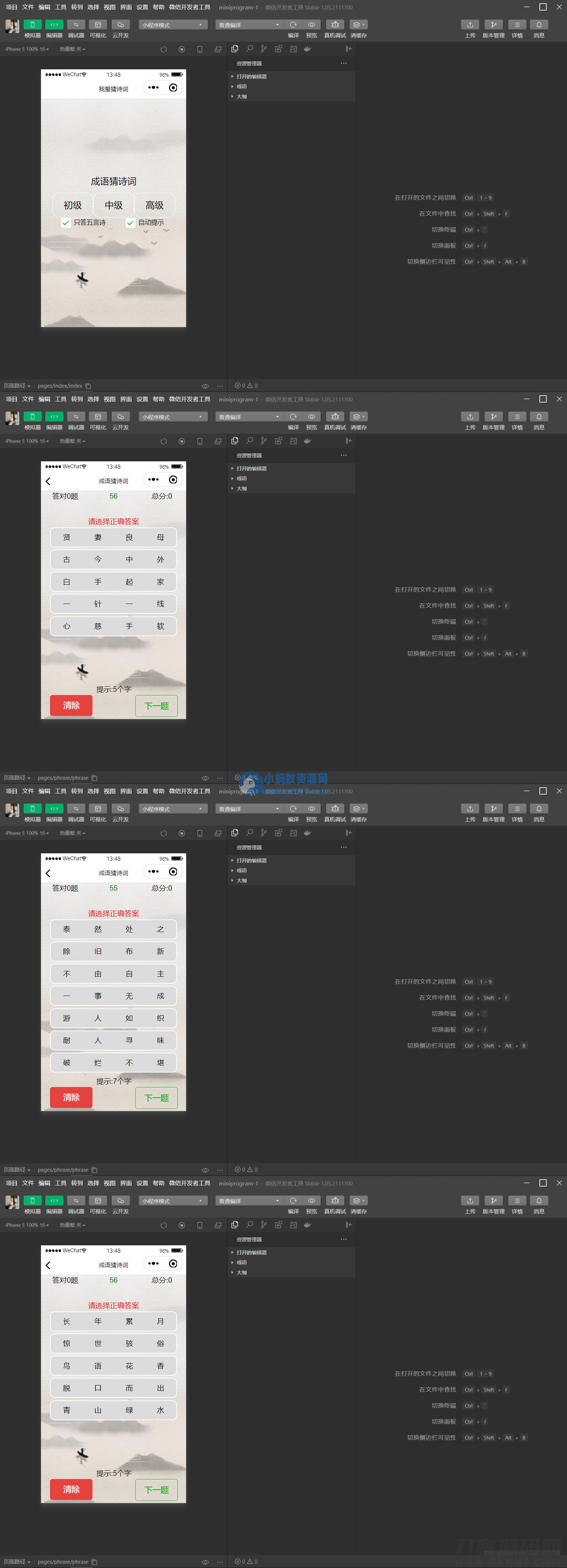This screenshot has width=567, height=1568.
Task: Copy the pages/index/index path using its copy icon
Action: tap(88, 386)
